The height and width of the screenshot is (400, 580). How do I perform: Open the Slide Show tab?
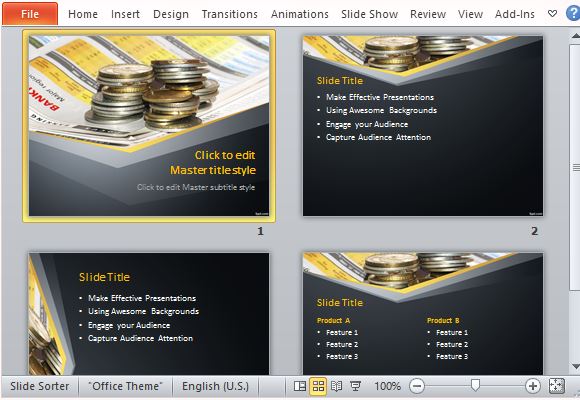pyautogui.click(x=370, y=14)
